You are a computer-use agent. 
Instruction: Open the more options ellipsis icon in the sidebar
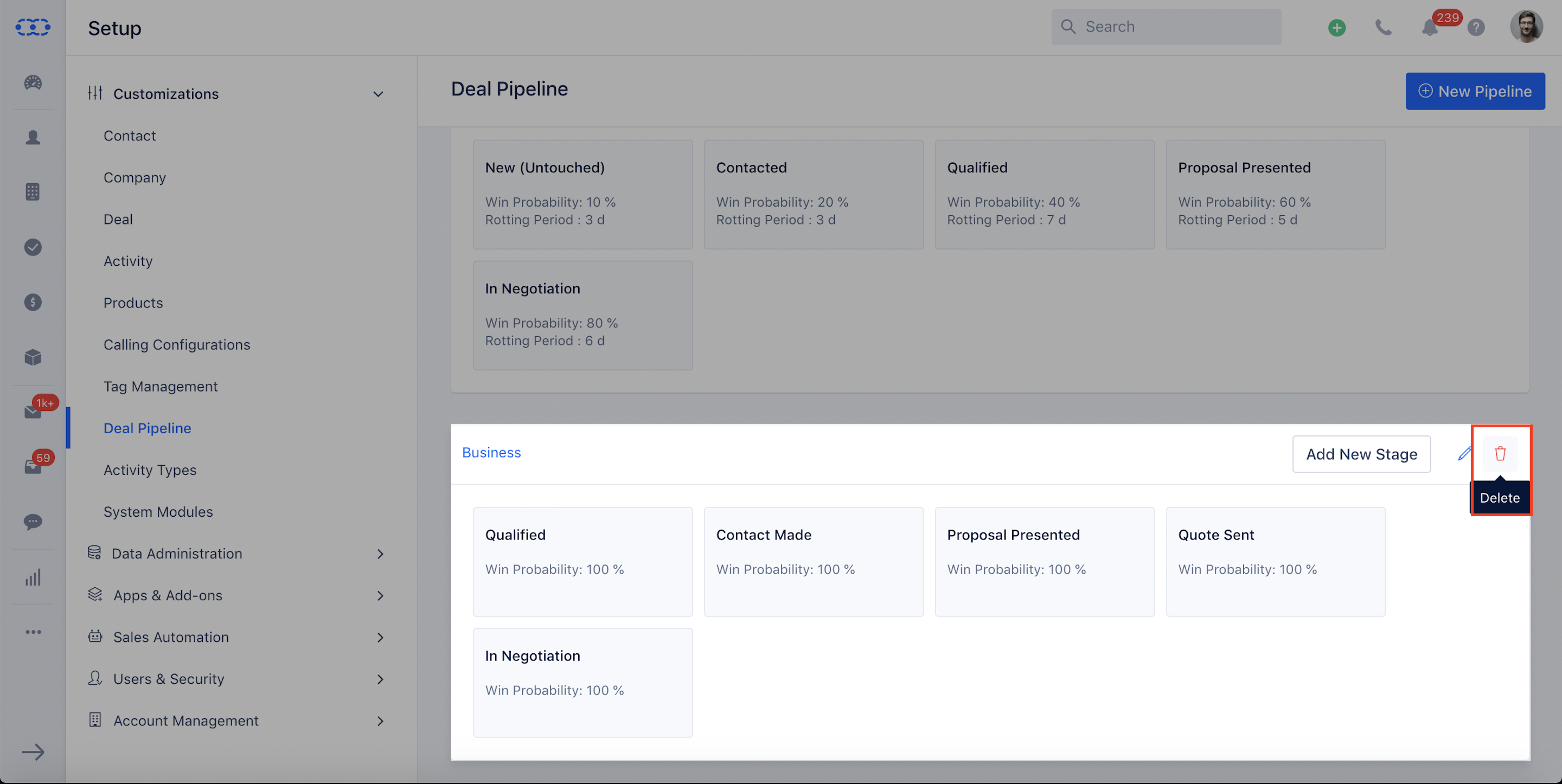click(x=33, y=632)
